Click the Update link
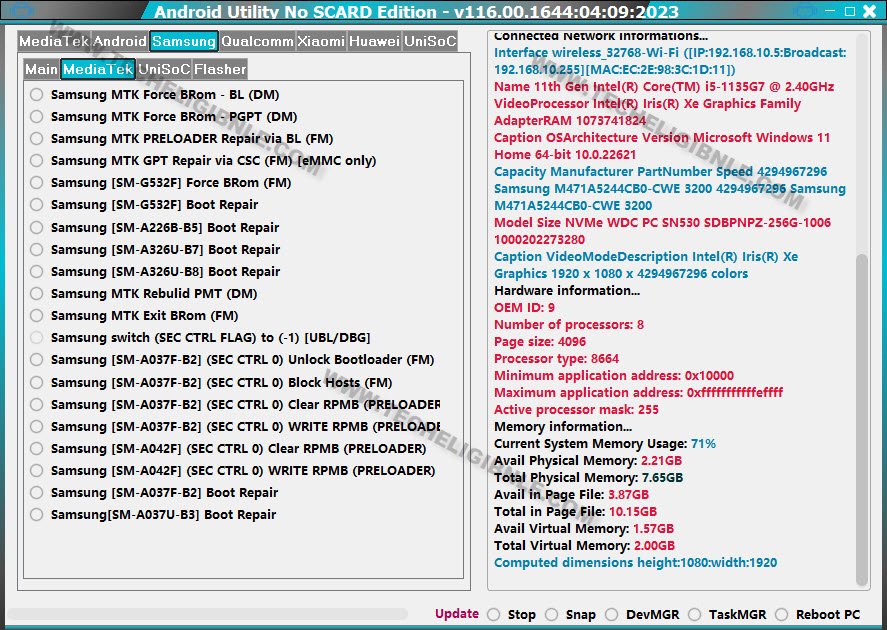The image size is (887, 630). [457, 614]
